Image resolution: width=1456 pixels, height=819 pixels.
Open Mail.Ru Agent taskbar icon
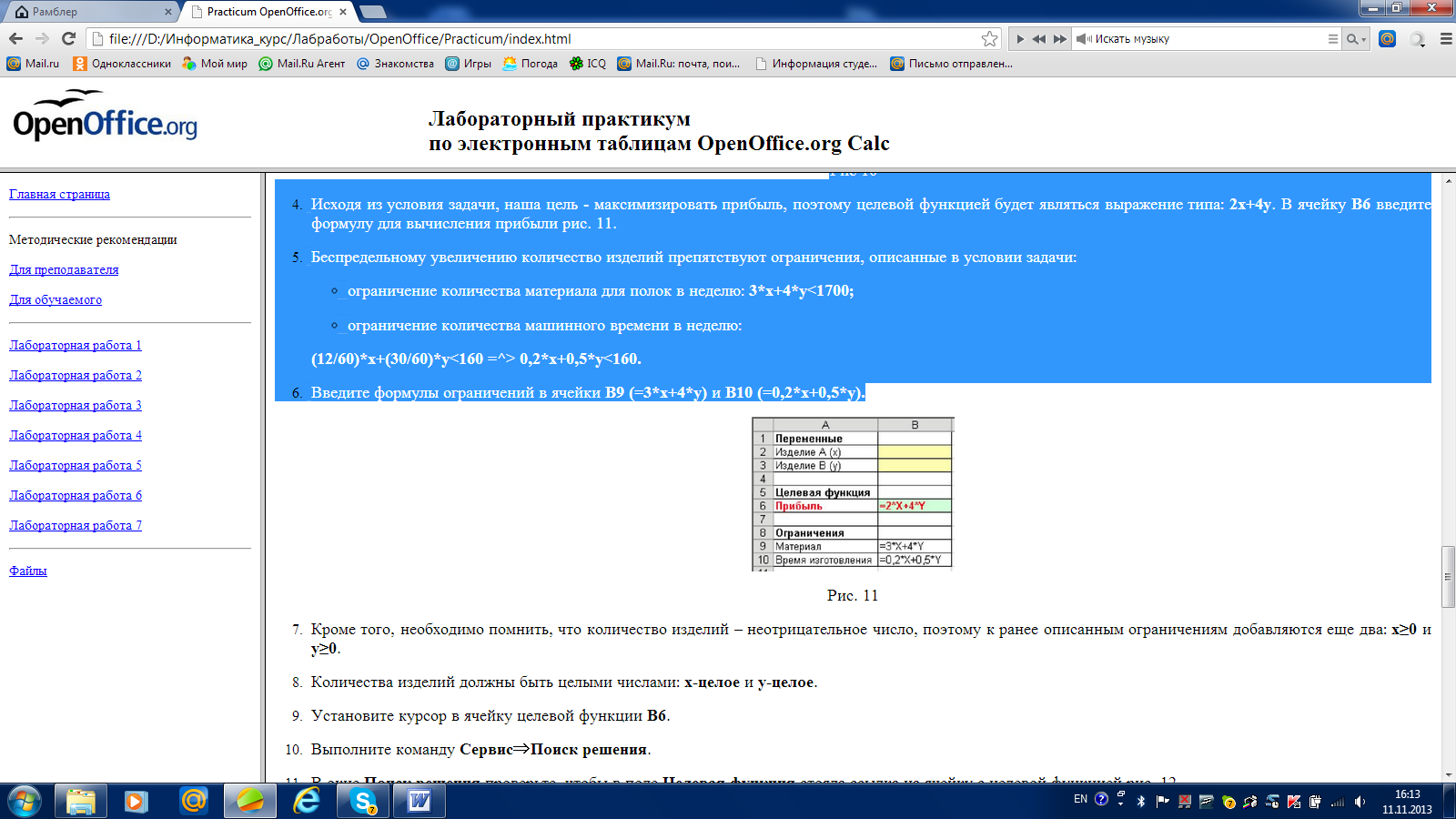pos(193,801)
